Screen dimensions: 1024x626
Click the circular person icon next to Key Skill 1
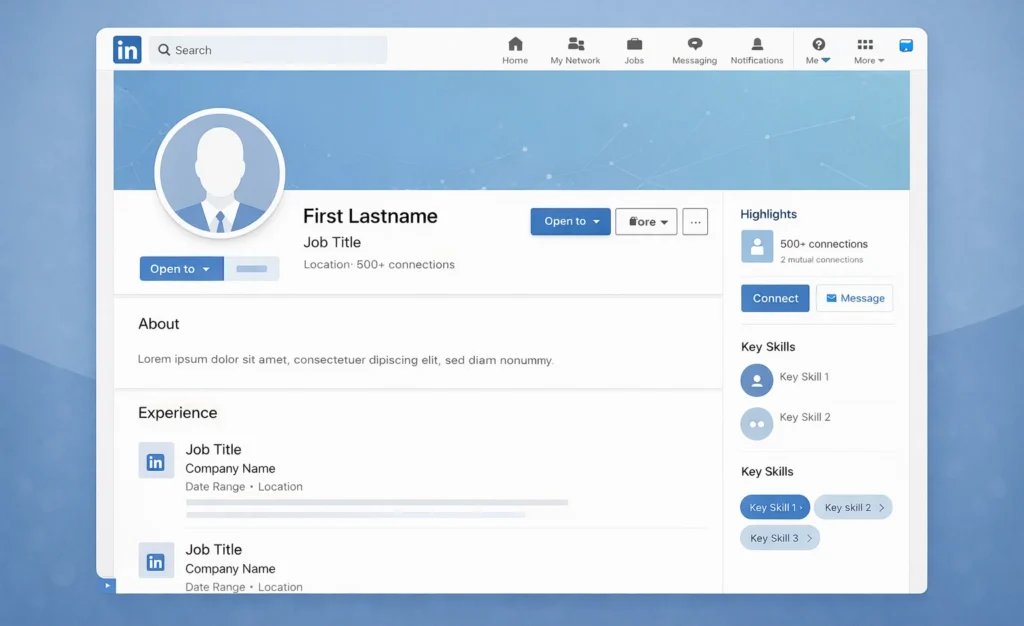[757, 380]
